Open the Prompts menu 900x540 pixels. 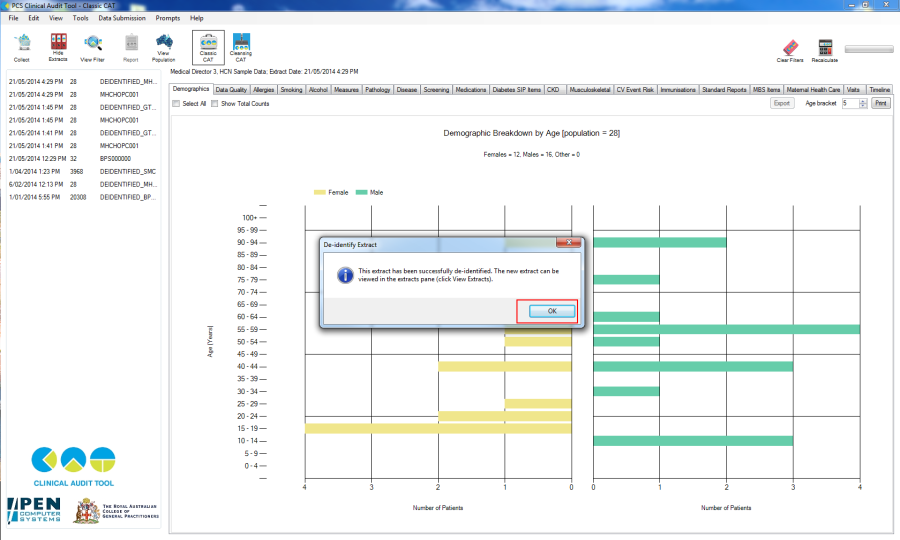click(x=168, y=18)
